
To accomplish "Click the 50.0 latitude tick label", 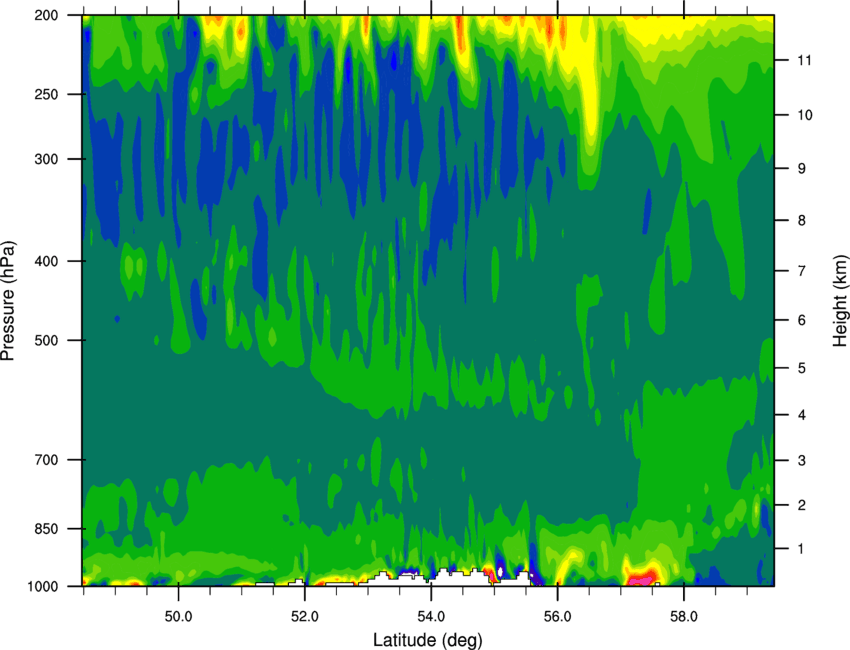I will coord(178,616).
